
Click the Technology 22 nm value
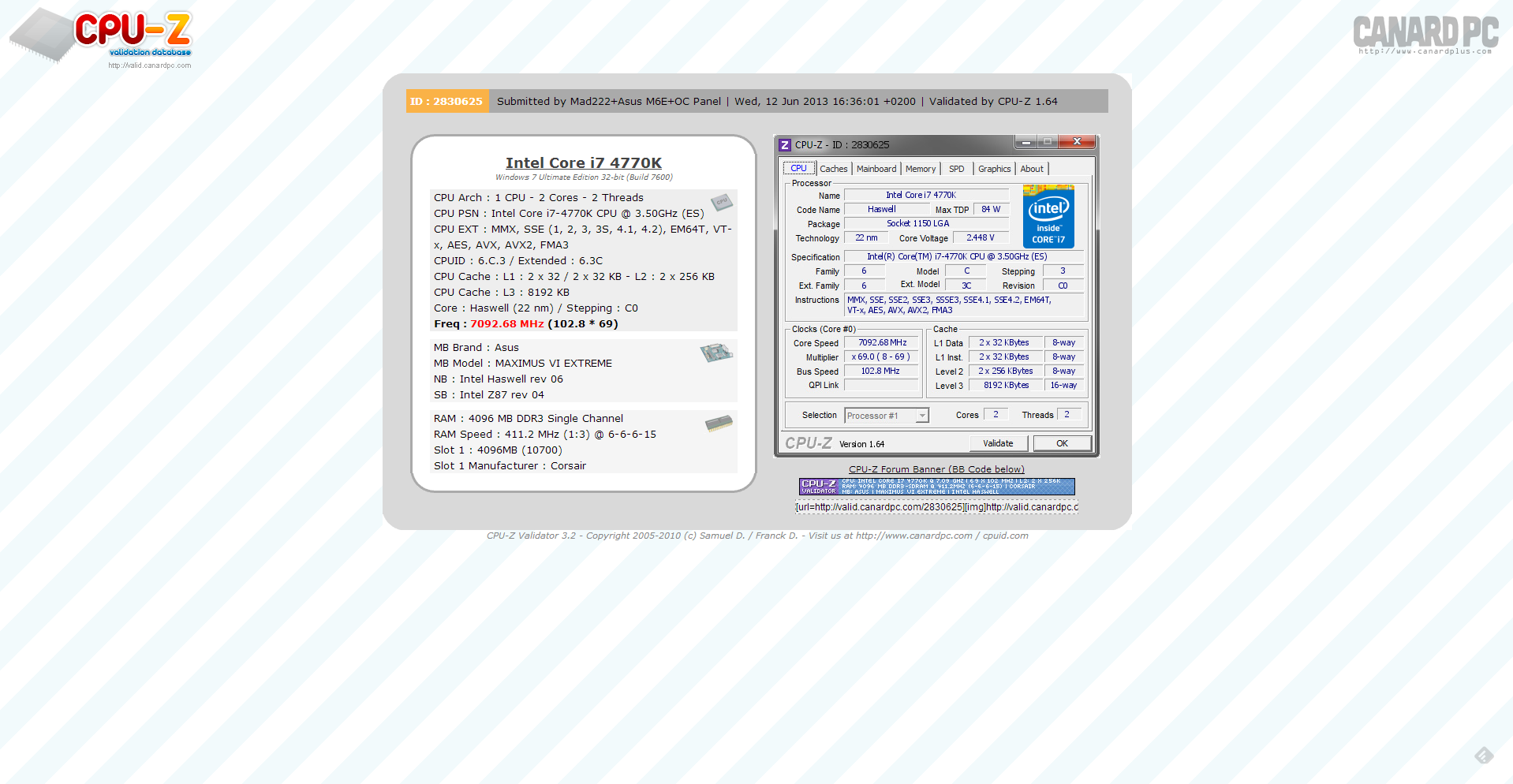(867, 238)
